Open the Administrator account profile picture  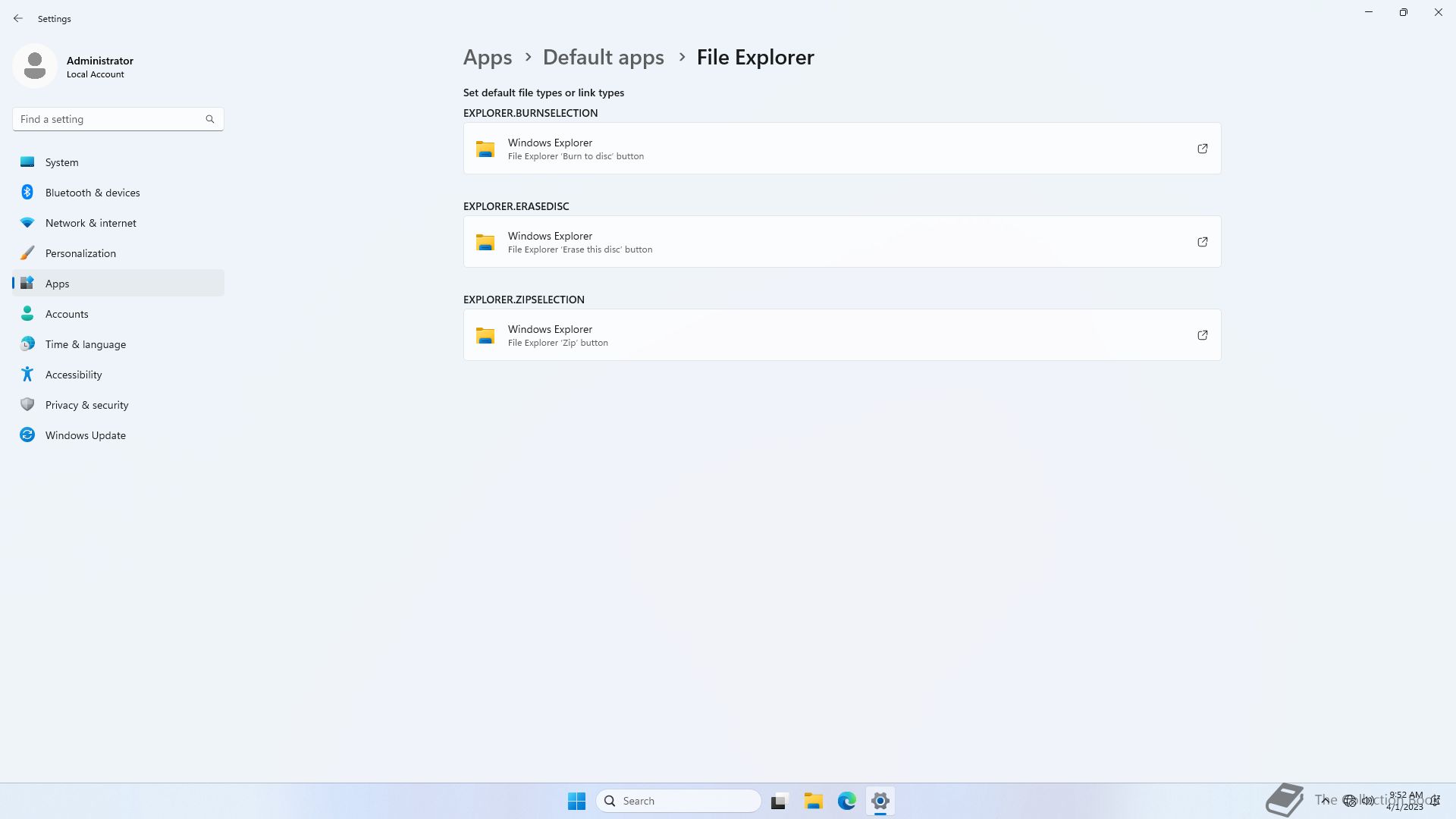pyautogui.click(x=35, y=66)
